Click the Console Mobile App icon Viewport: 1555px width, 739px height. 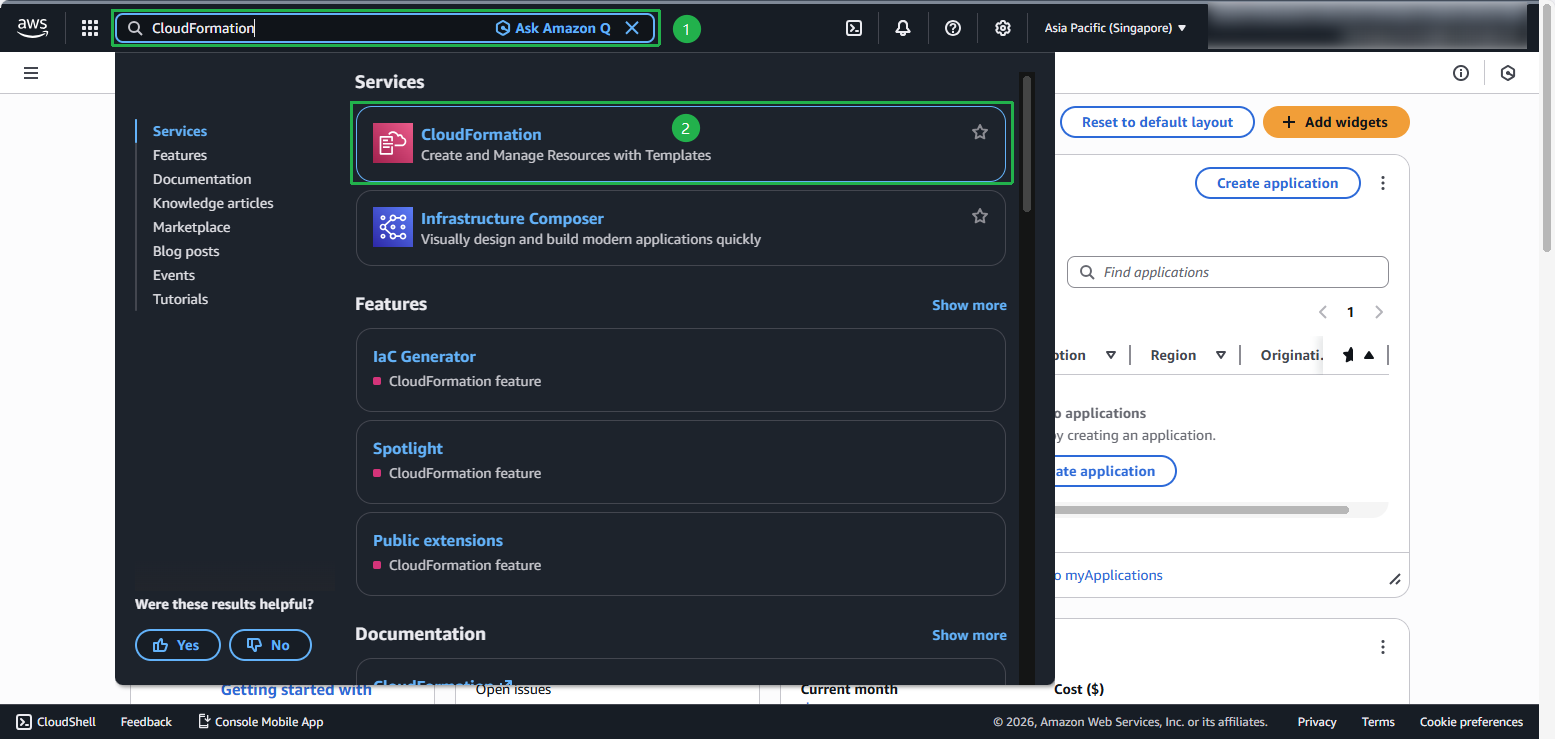[x=203, y=721]
